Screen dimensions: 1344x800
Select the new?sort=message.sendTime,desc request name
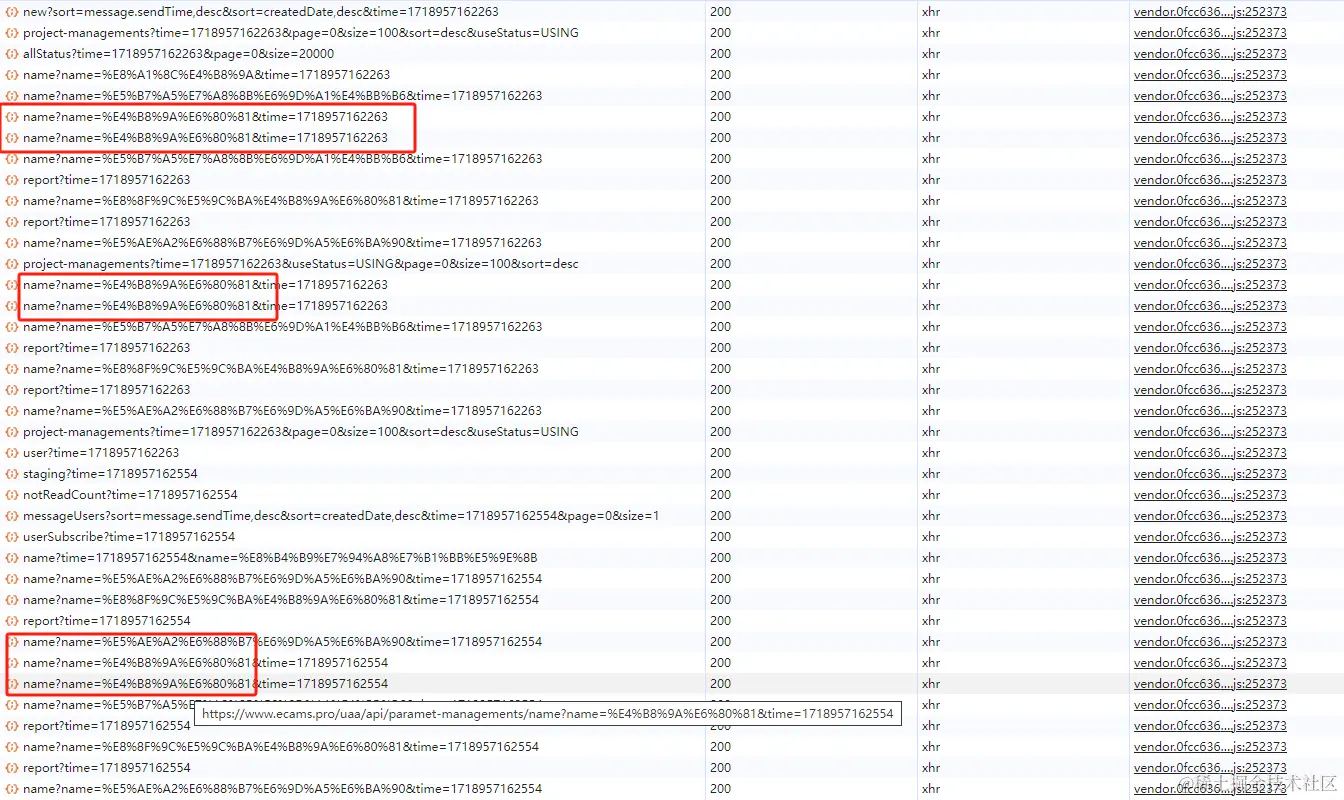[x=261, y=12]
